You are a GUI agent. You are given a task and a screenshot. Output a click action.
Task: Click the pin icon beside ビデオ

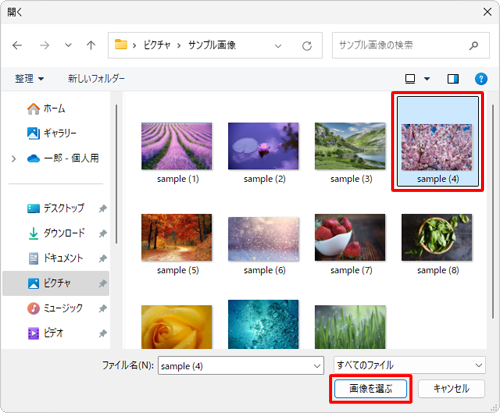(103, 333)
